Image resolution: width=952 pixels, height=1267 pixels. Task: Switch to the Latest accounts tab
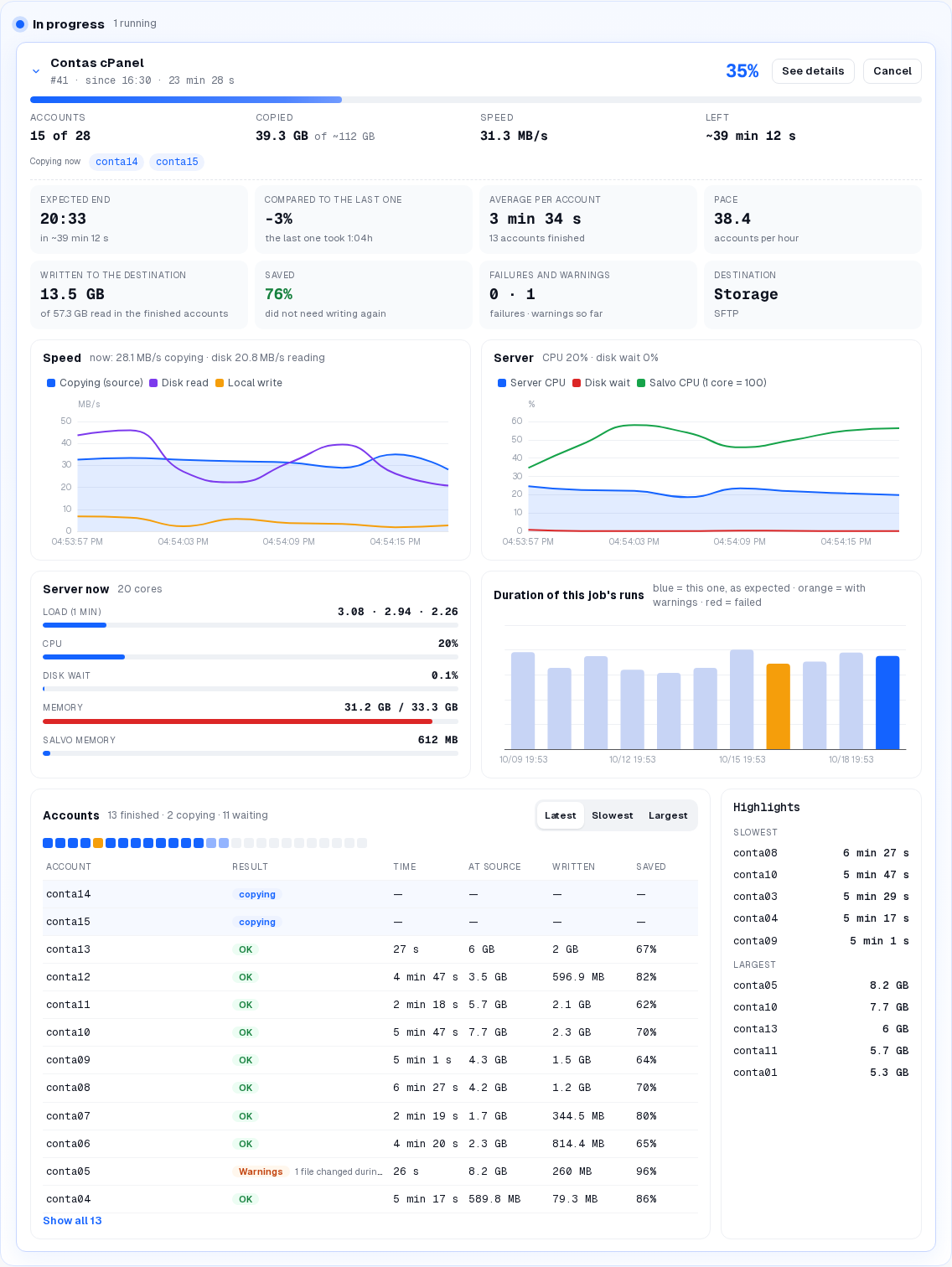561,815
